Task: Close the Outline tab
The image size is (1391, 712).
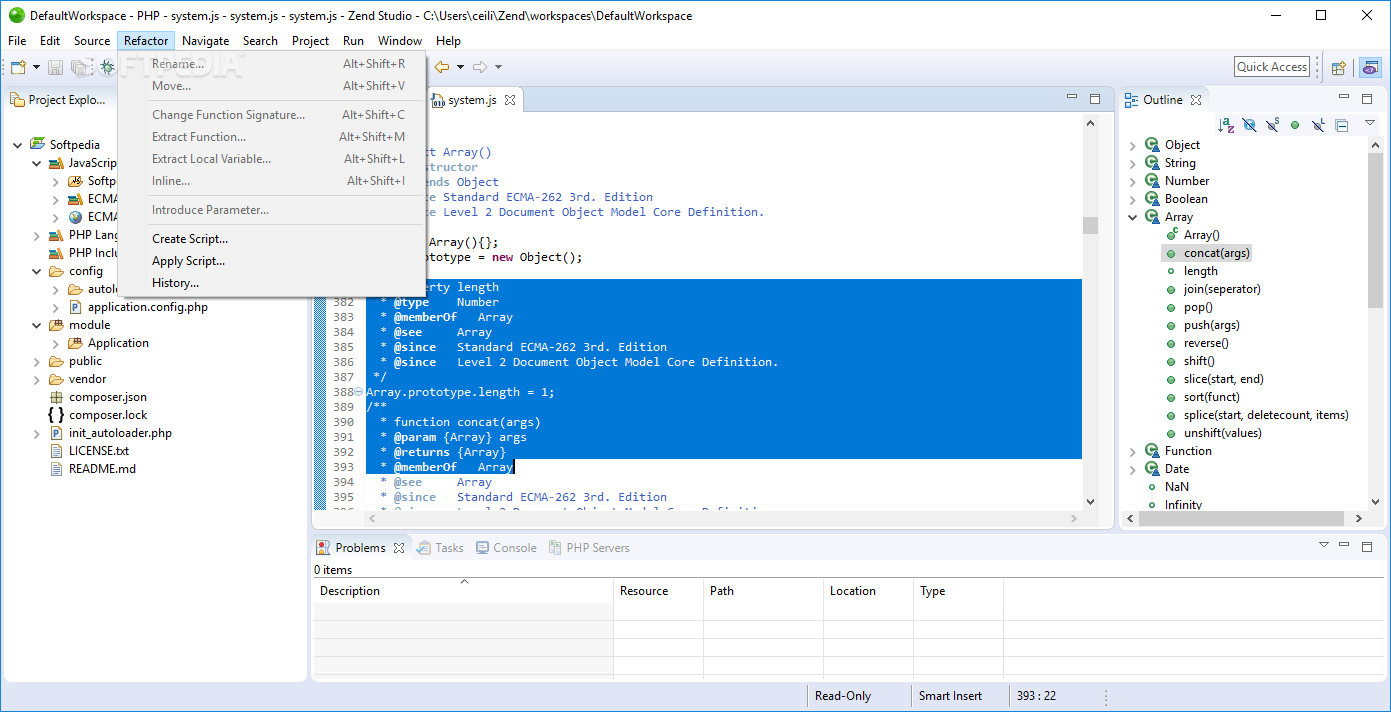Action: (1196, 100)
